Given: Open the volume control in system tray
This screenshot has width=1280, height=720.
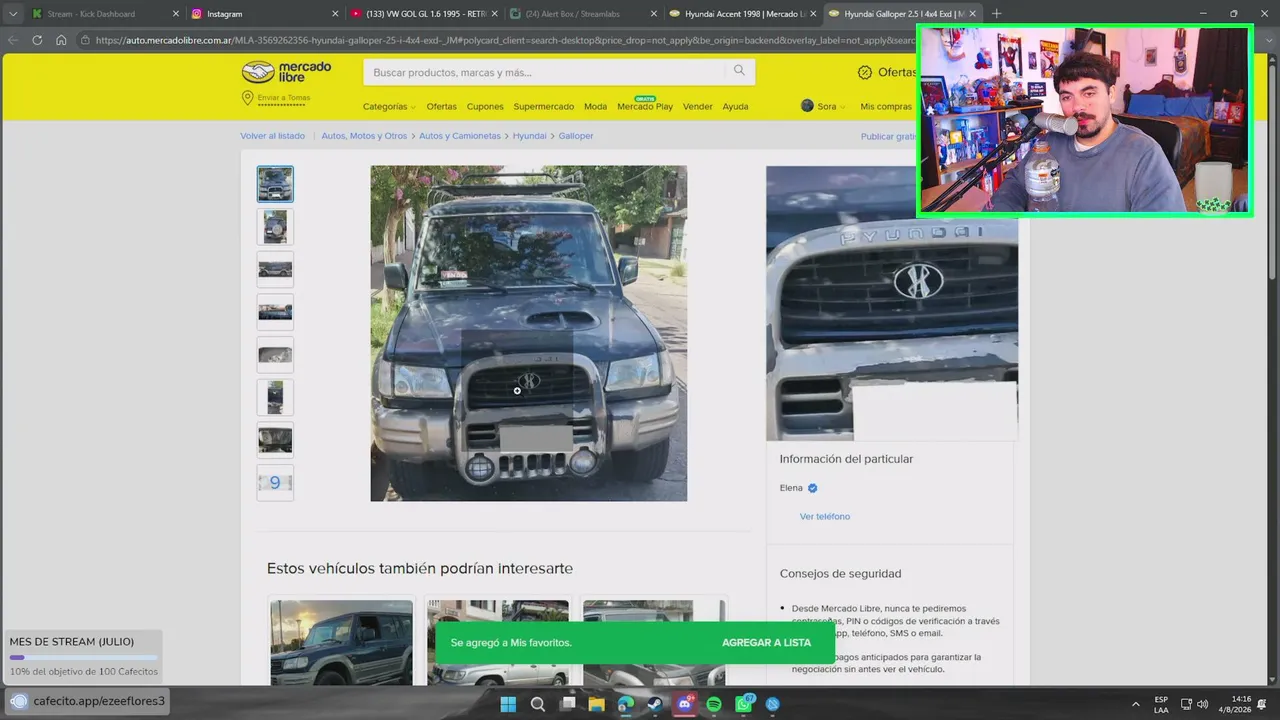Looking at the screenshot, I should point(1202,704).
